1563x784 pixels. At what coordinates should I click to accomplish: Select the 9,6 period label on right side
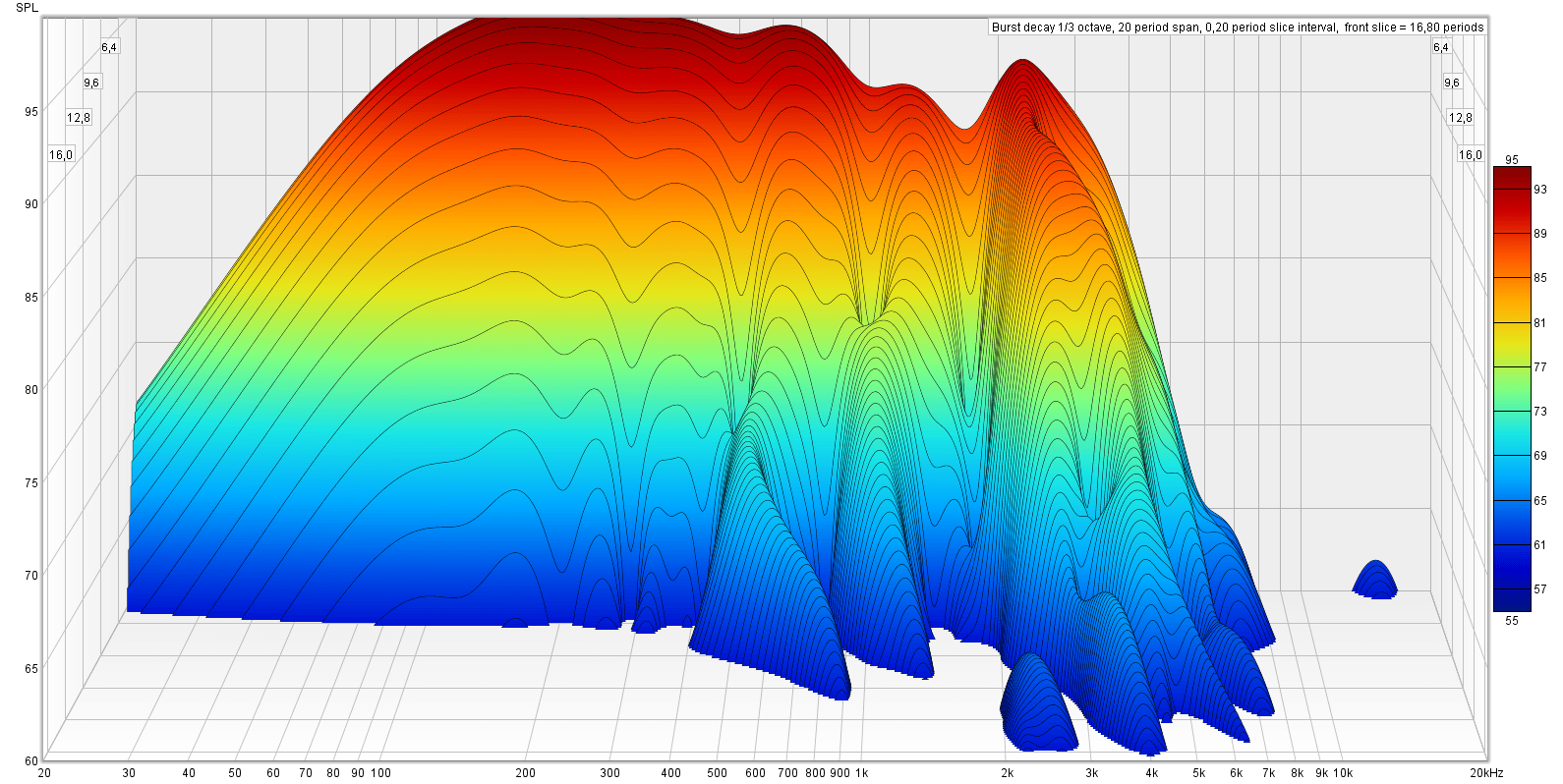pyautogui.click(x=1452, y=83)
